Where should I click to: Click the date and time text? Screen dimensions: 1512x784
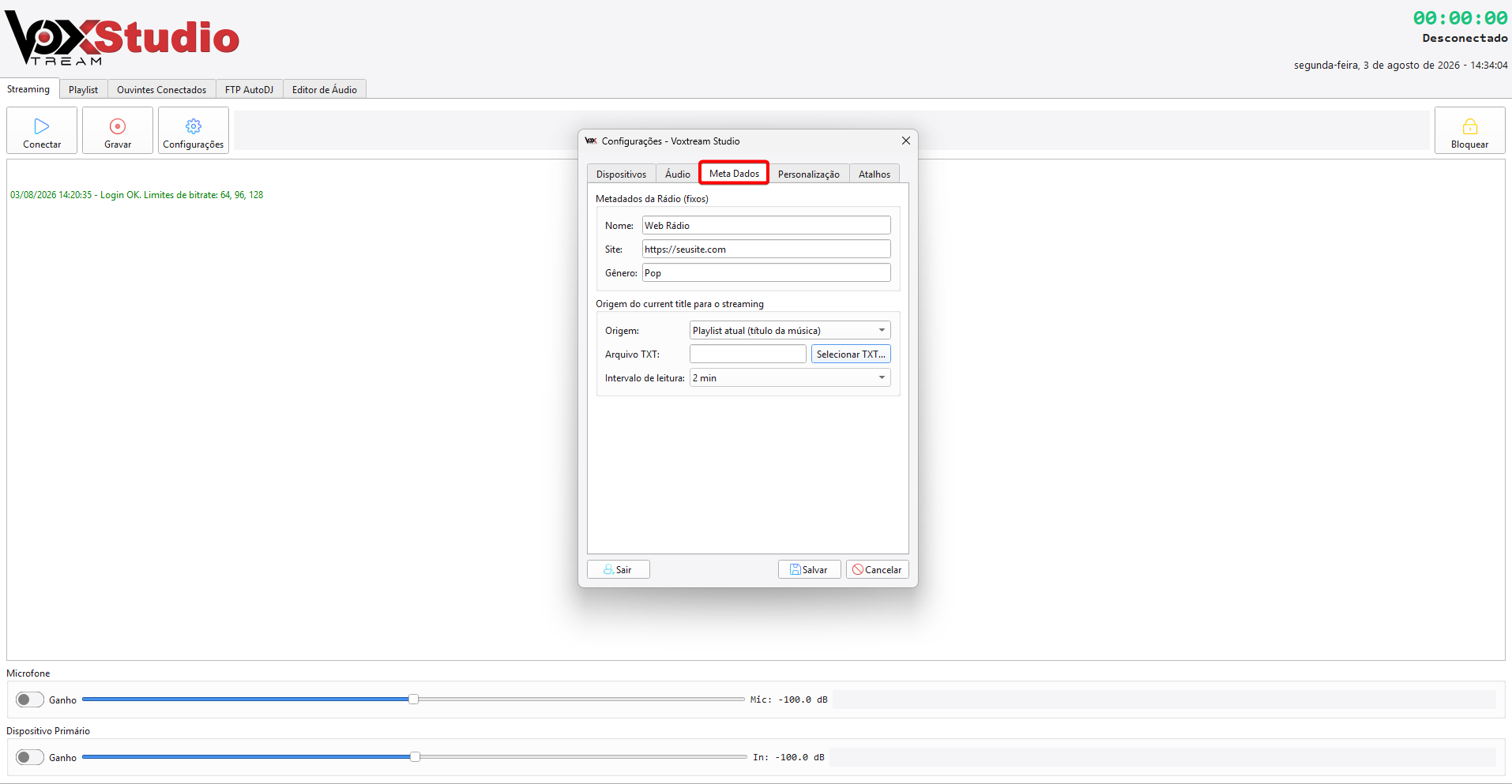[1401, 66]
